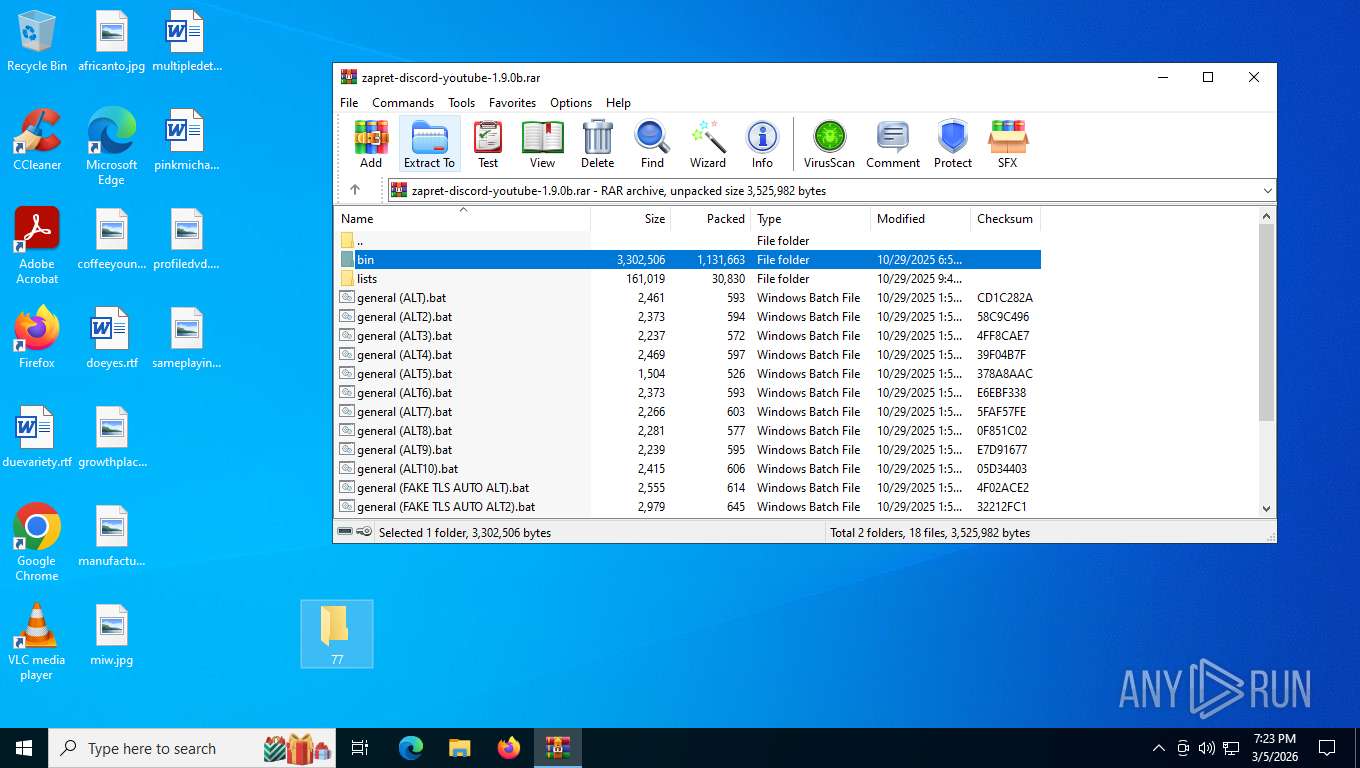Open the File menu
The image size is (1360, 768).
349,102
